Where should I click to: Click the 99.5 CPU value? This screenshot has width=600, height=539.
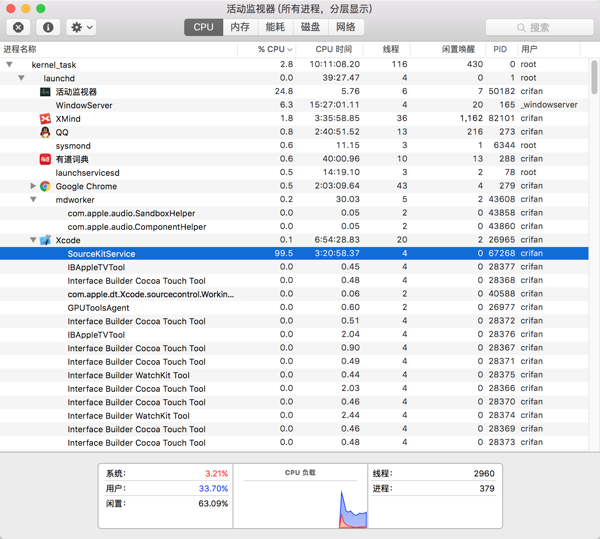284,253
